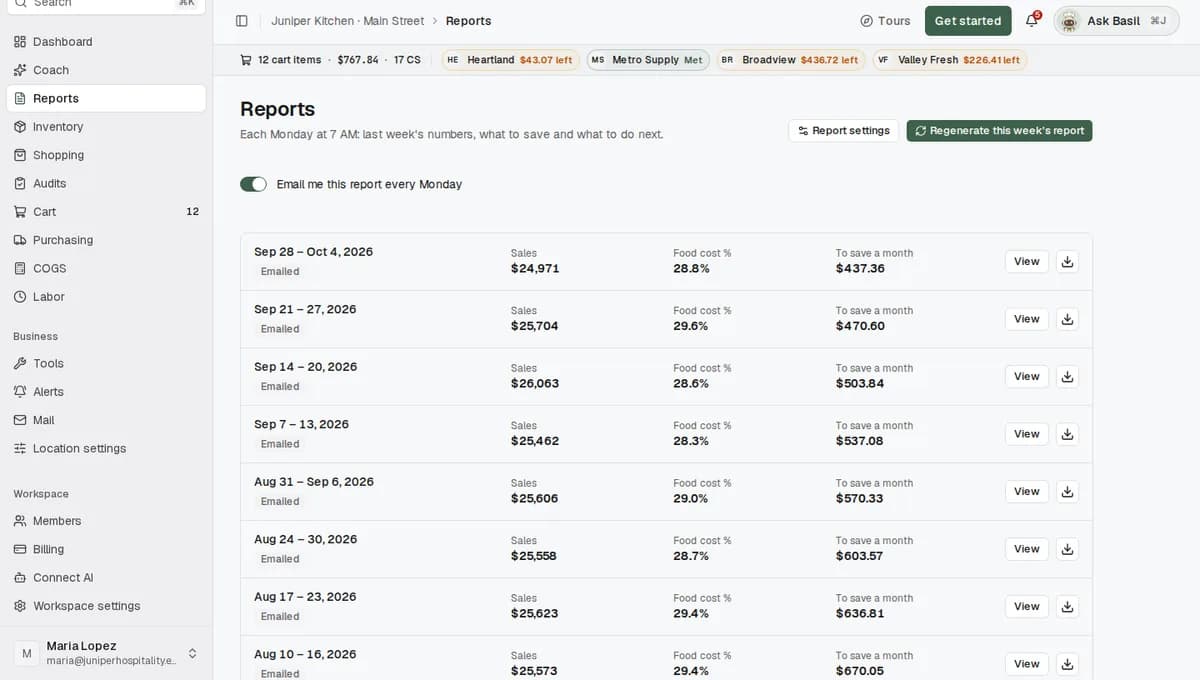Image resolution: width=1200 pixels, height=680 pixels.
Task: Click 12 cart items summary
Action: coord(290,60)
